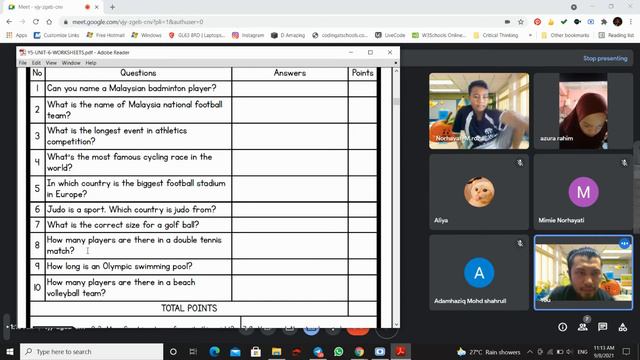Open LiveCode bookmark

pos(390,36)
